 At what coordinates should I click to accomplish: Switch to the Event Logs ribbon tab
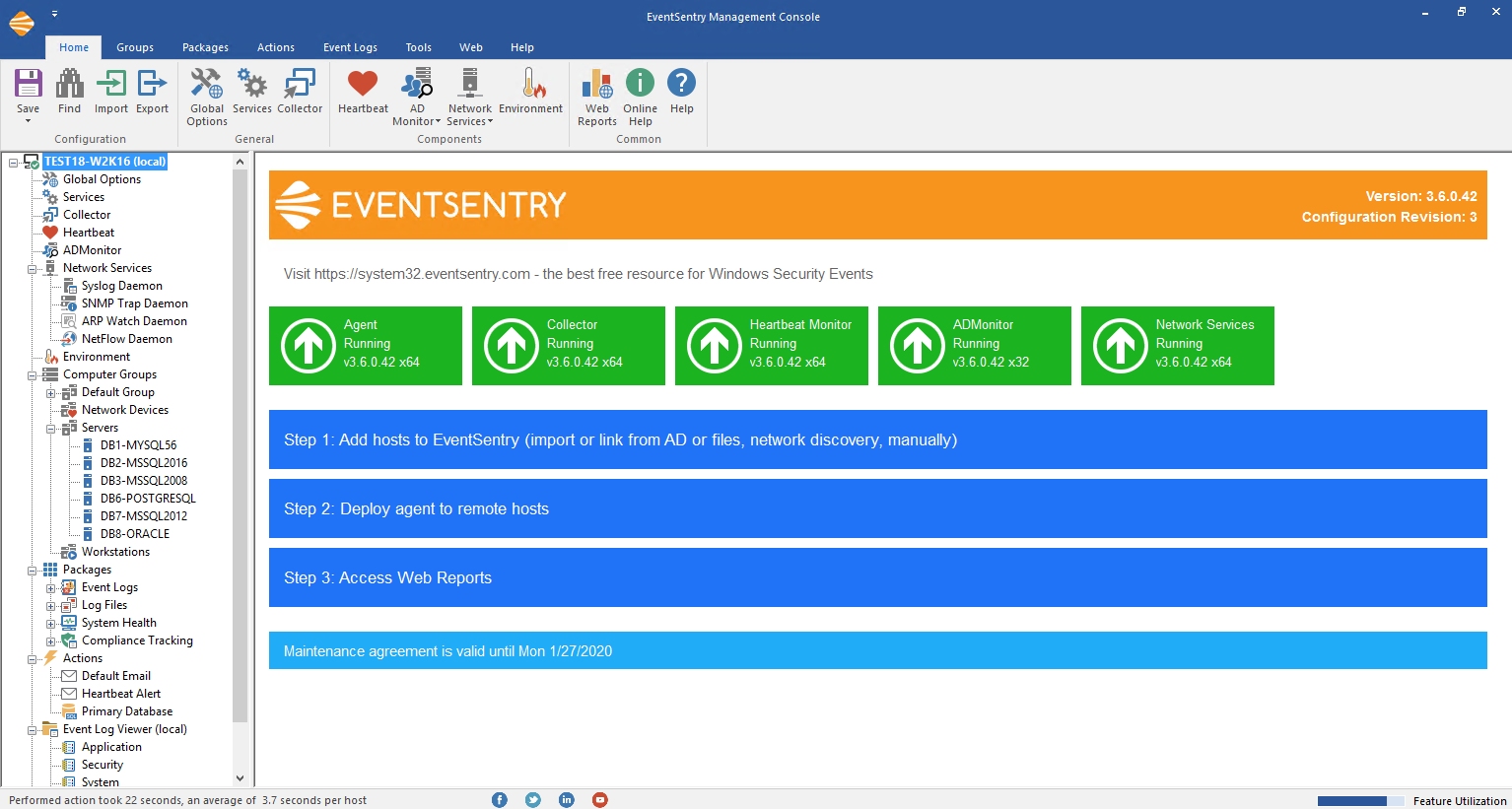point(350,47)
